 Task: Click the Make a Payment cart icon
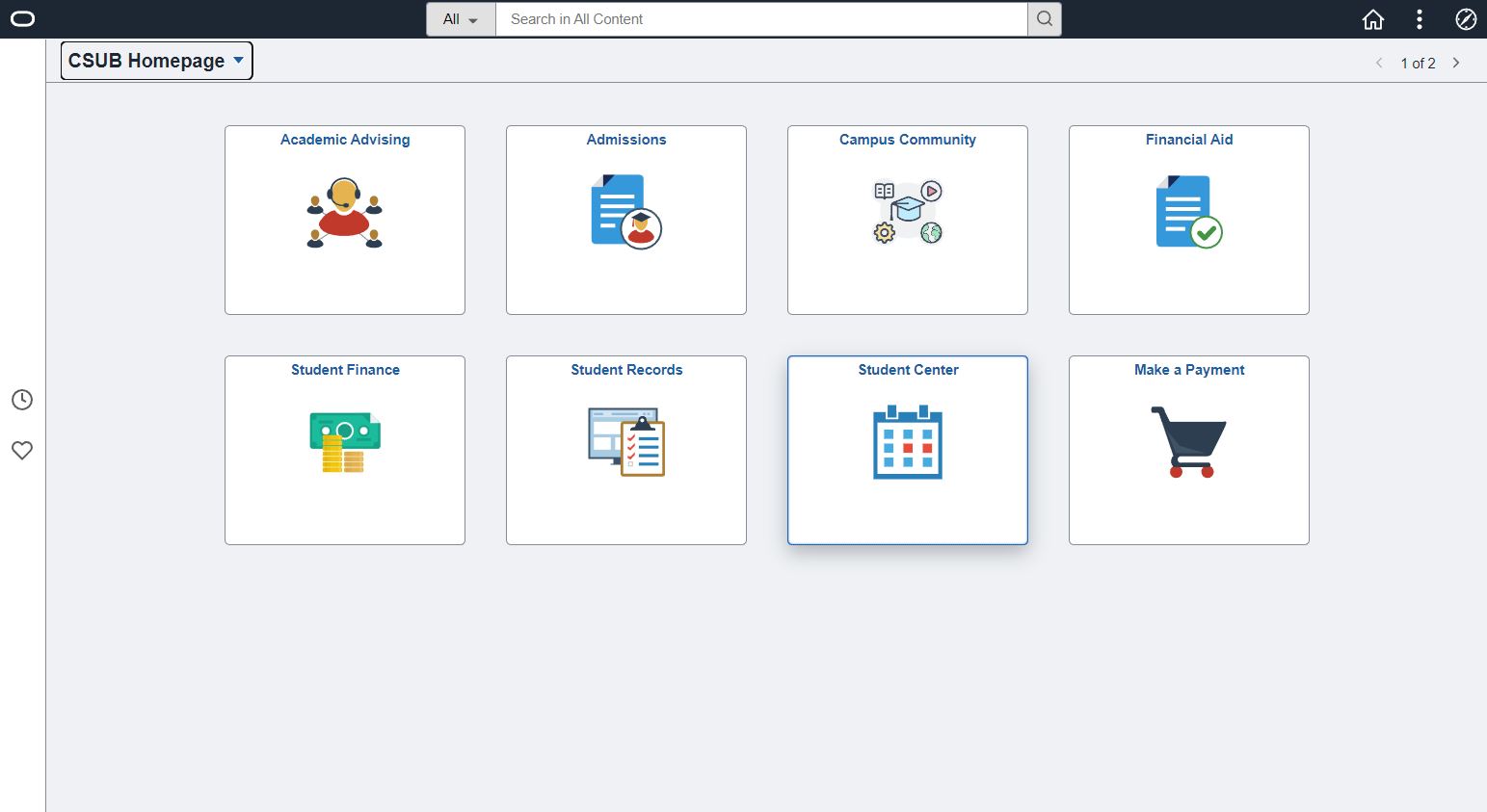tap(1188, 442)
